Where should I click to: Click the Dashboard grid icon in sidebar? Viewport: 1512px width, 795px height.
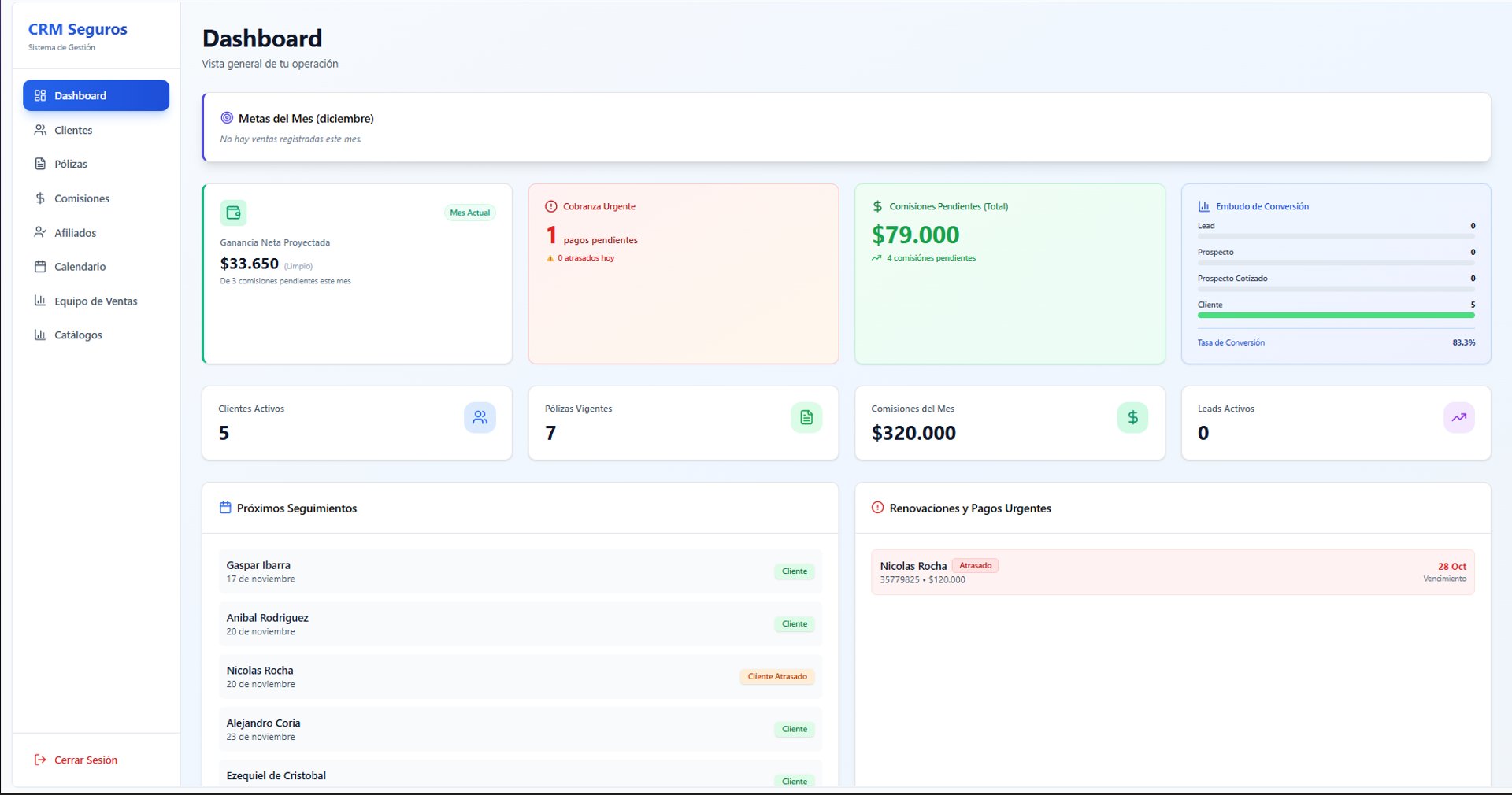(x=40, y=95)
